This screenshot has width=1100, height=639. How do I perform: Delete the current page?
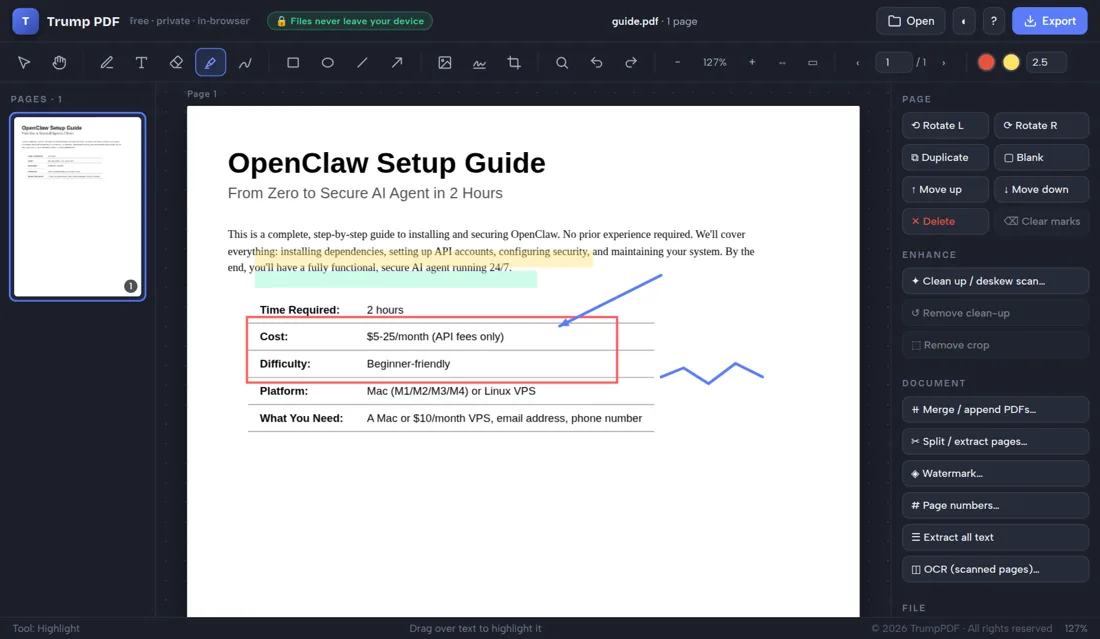945,221
